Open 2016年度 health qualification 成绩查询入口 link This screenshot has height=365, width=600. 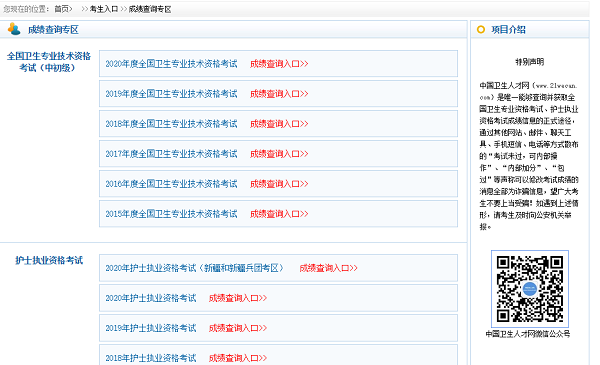[x=279, y=184]
